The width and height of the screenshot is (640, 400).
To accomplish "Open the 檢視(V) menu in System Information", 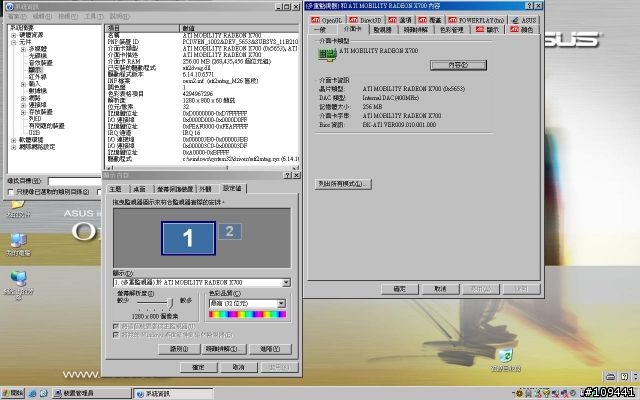I will click(68, 16).
